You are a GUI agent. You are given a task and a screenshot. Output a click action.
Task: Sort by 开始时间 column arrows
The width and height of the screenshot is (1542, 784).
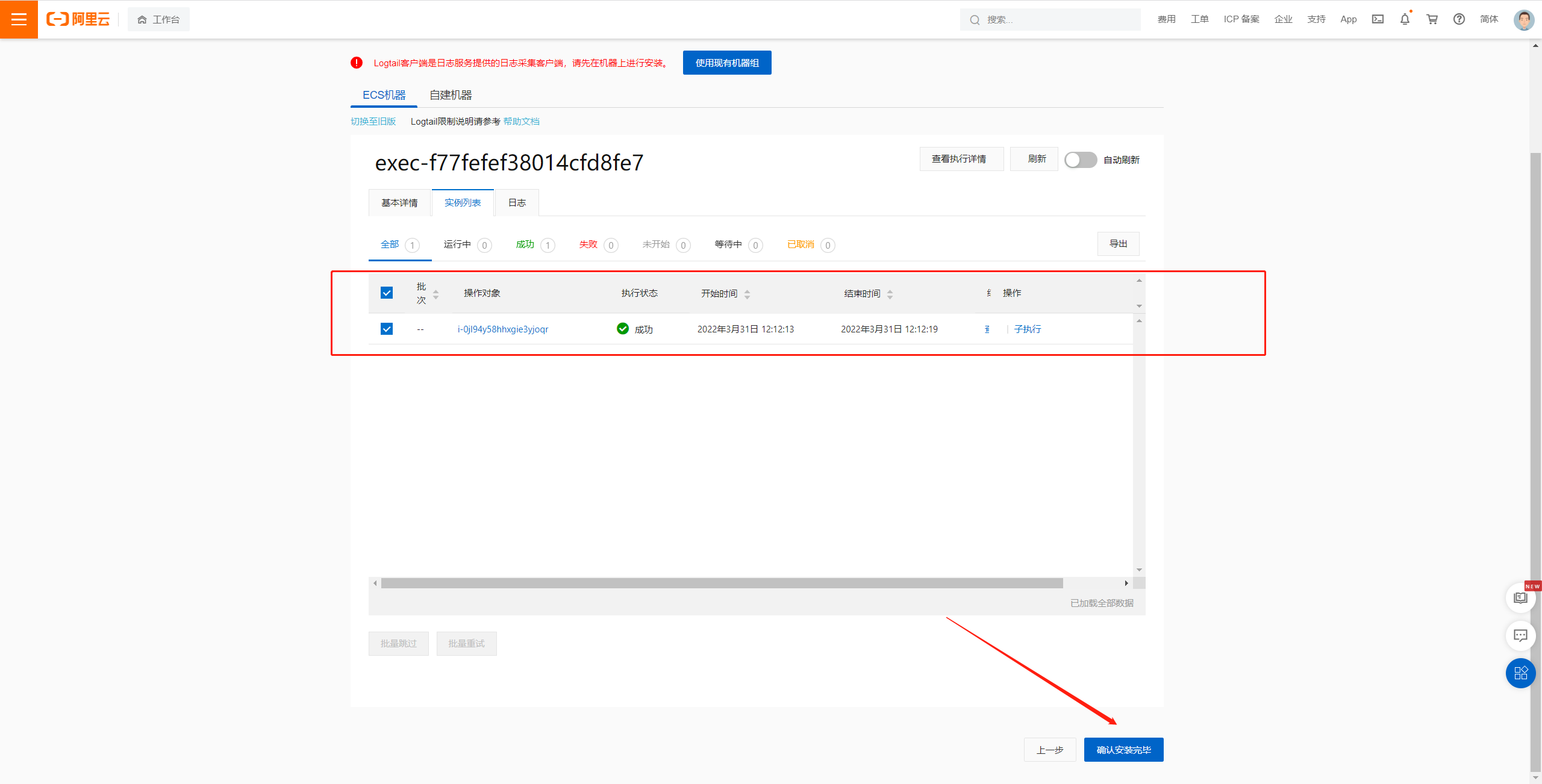(747, 294)
